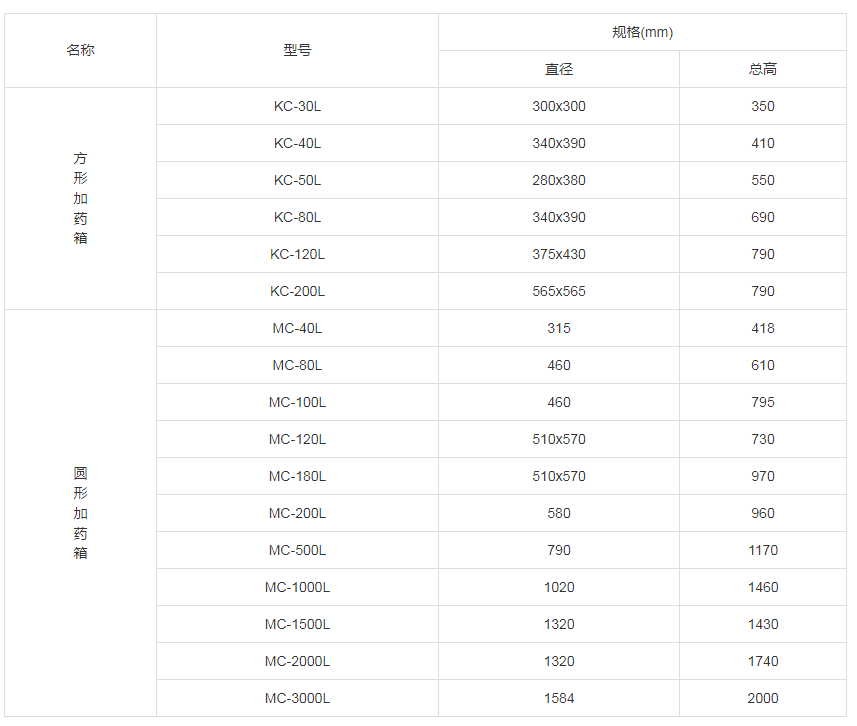Click the 总高 sub-header cell
Viewport: 857px width, 726px height.
pyautogui.click(x=763, y=69)
